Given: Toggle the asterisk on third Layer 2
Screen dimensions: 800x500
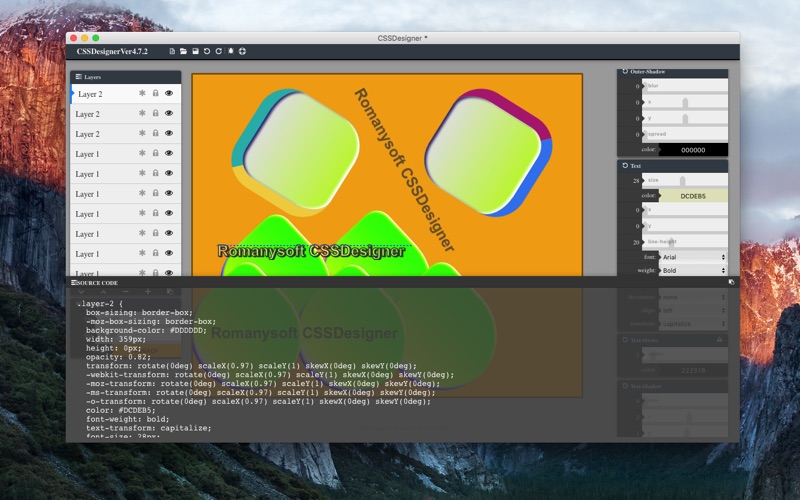Looking at the screenshot, I should (142, 133).
